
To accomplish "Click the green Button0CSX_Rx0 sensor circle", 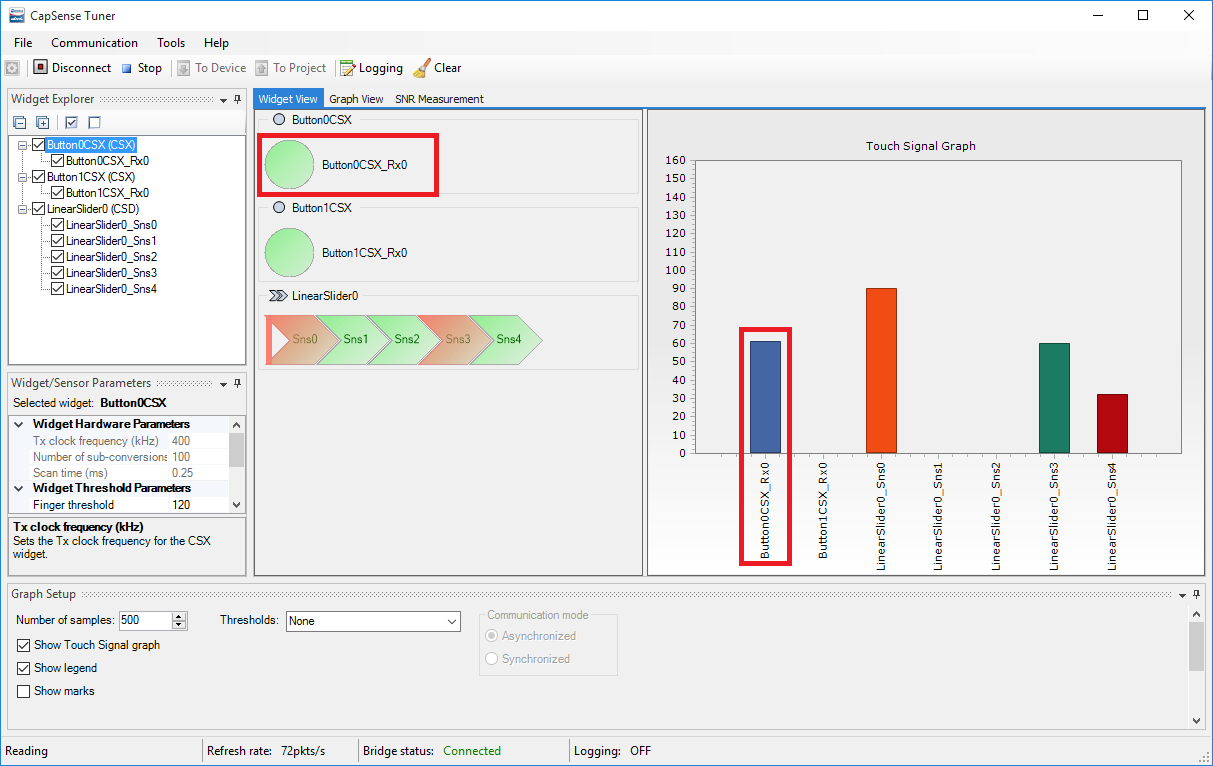I will [289, 165].
